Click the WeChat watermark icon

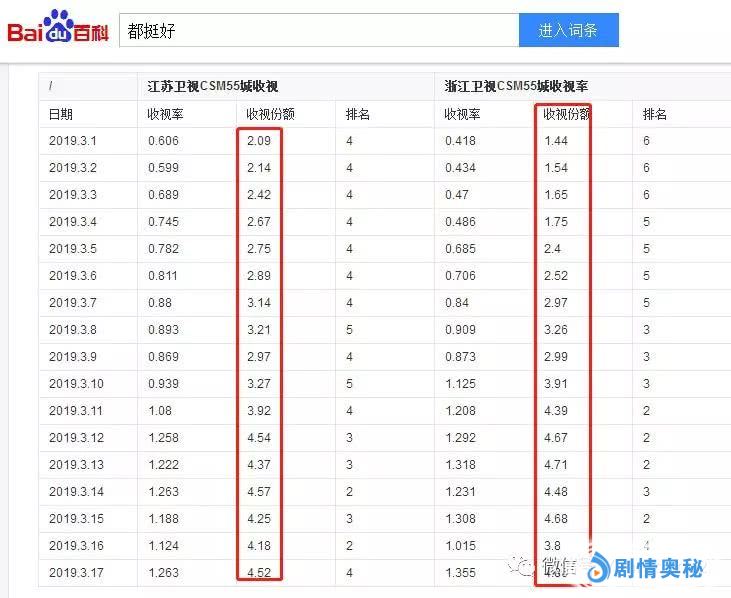[x=520, y=566]
